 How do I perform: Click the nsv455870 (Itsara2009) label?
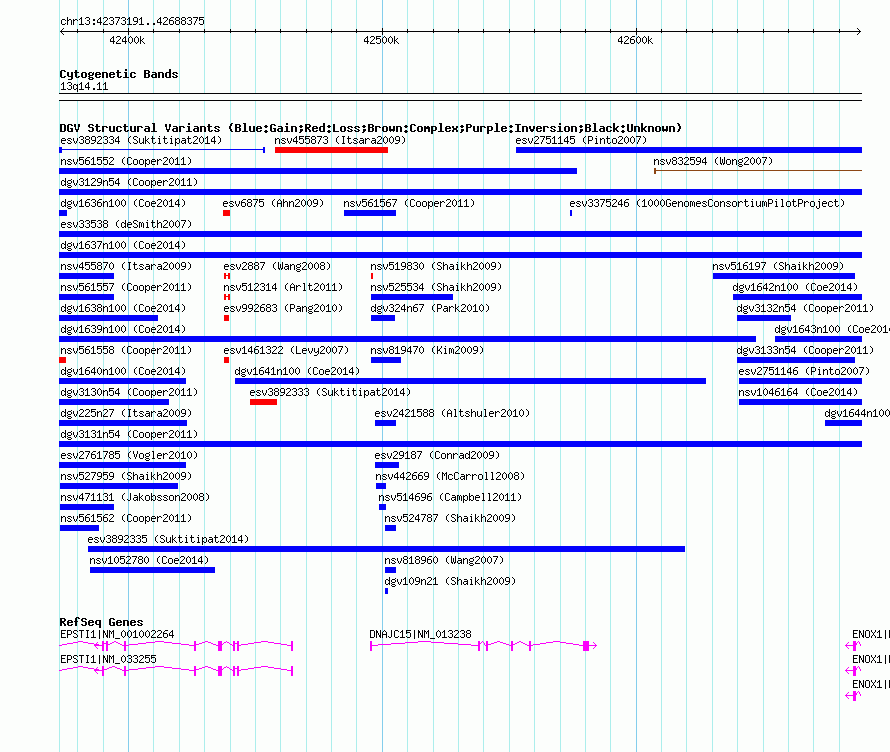pos(126,266)
